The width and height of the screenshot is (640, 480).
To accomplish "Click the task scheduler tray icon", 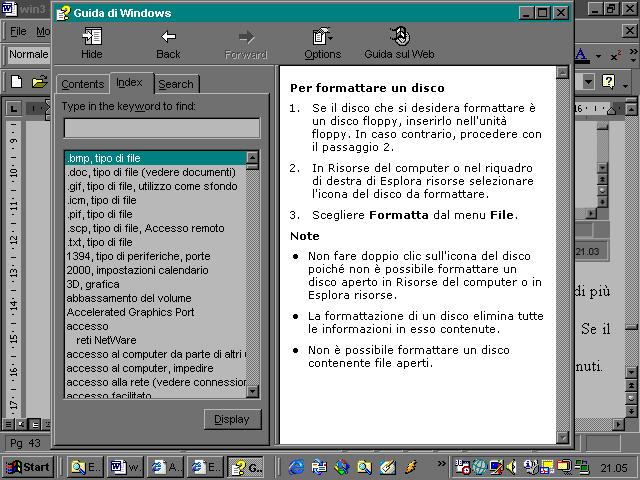I will pyautogui.click(x=462, y=467).
